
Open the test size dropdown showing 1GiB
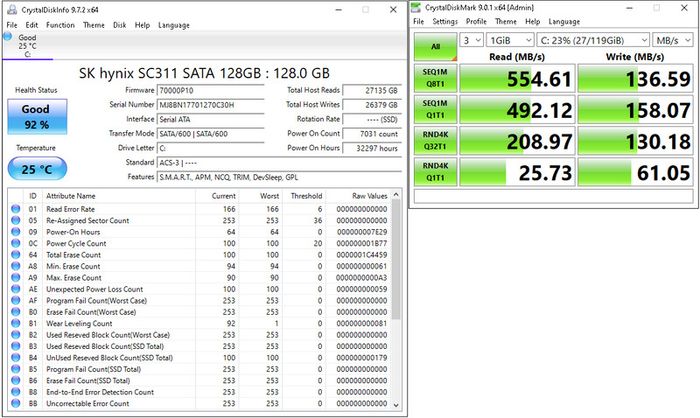point(510,40)
